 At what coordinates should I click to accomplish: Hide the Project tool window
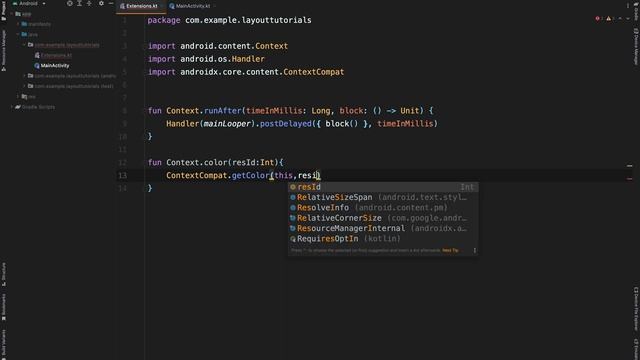111,3
